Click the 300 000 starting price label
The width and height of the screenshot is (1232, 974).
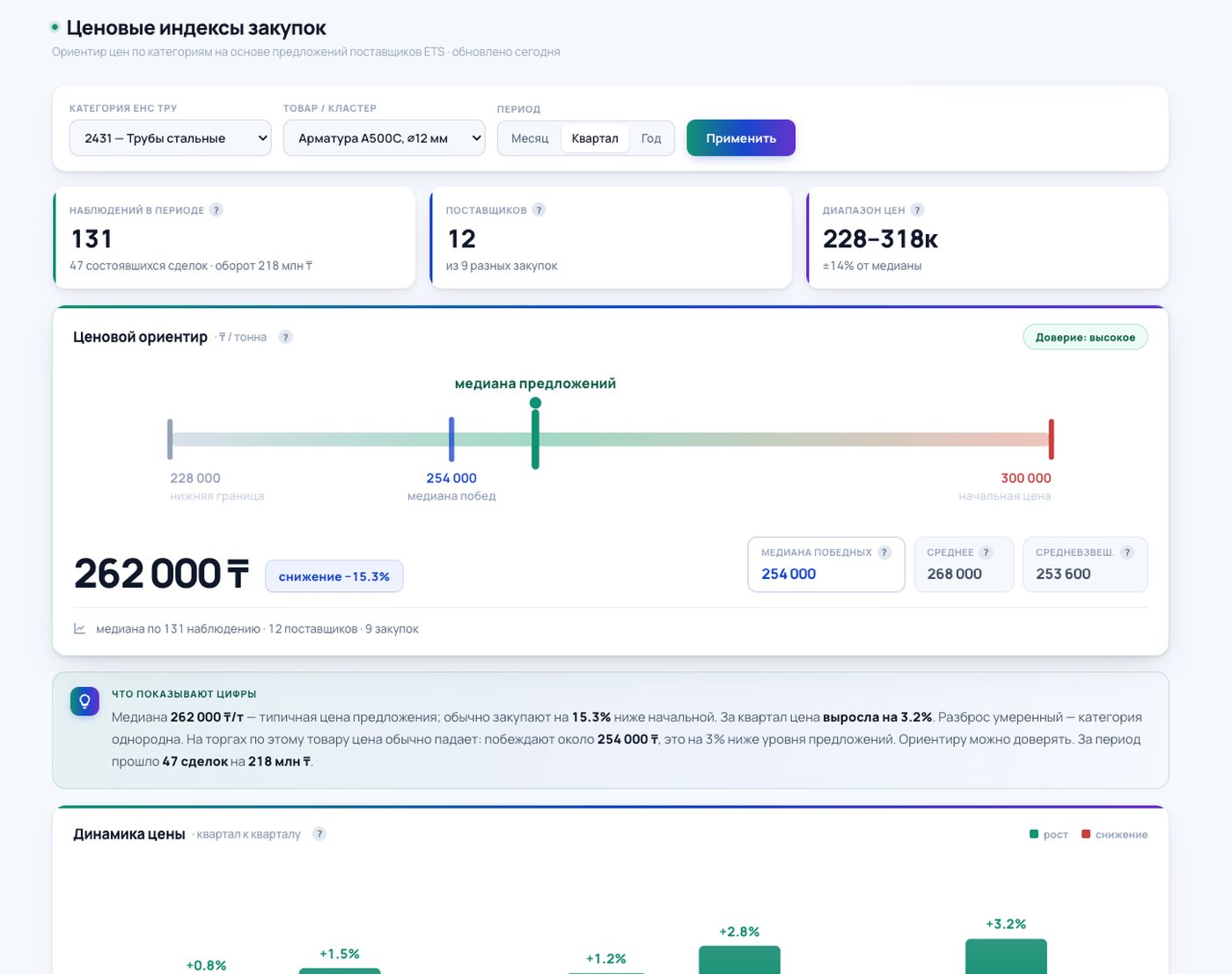coord(1026,478)
